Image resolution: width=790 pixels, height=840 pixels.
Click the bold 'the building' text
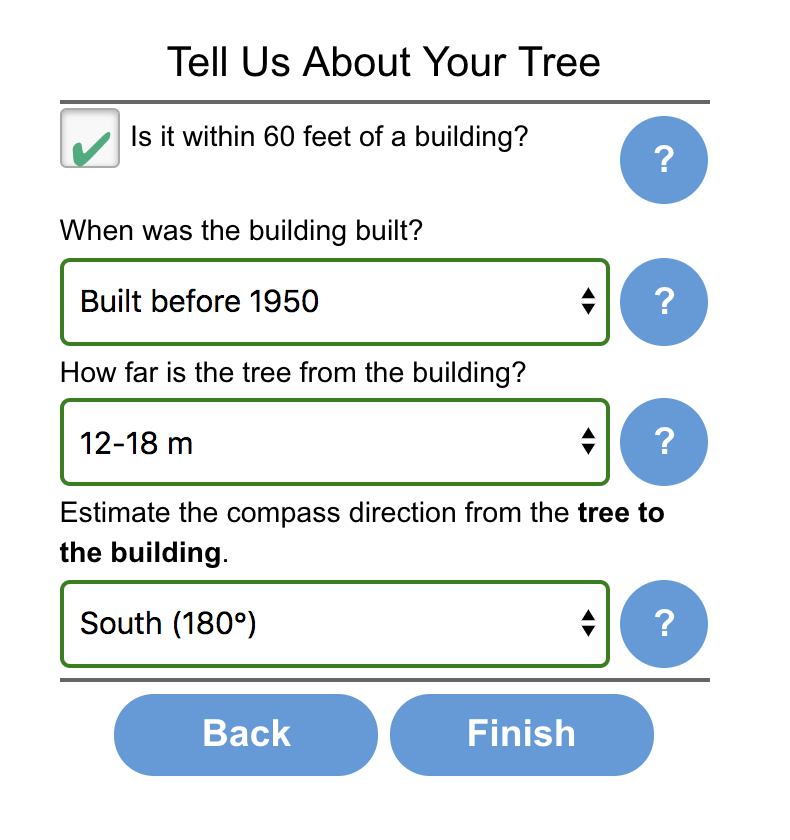(140, 552)
